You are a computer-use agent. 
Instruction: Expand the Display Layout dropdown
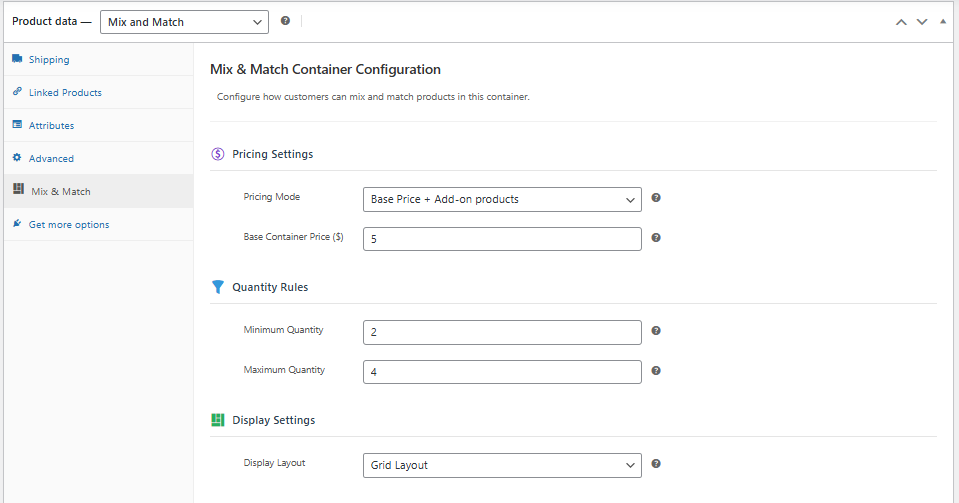coord(501,465)
